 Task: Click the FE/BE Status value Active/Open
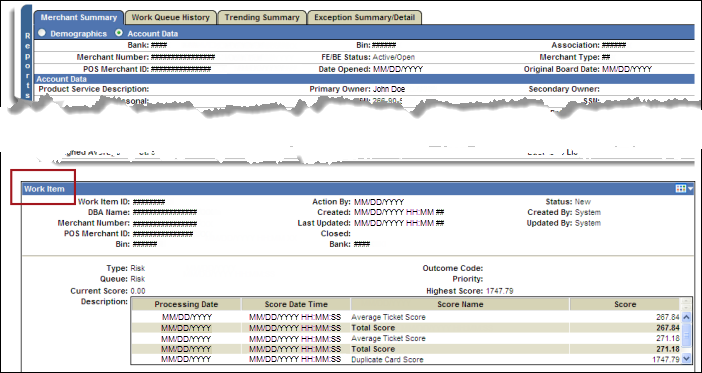click(x=394, y=57)
